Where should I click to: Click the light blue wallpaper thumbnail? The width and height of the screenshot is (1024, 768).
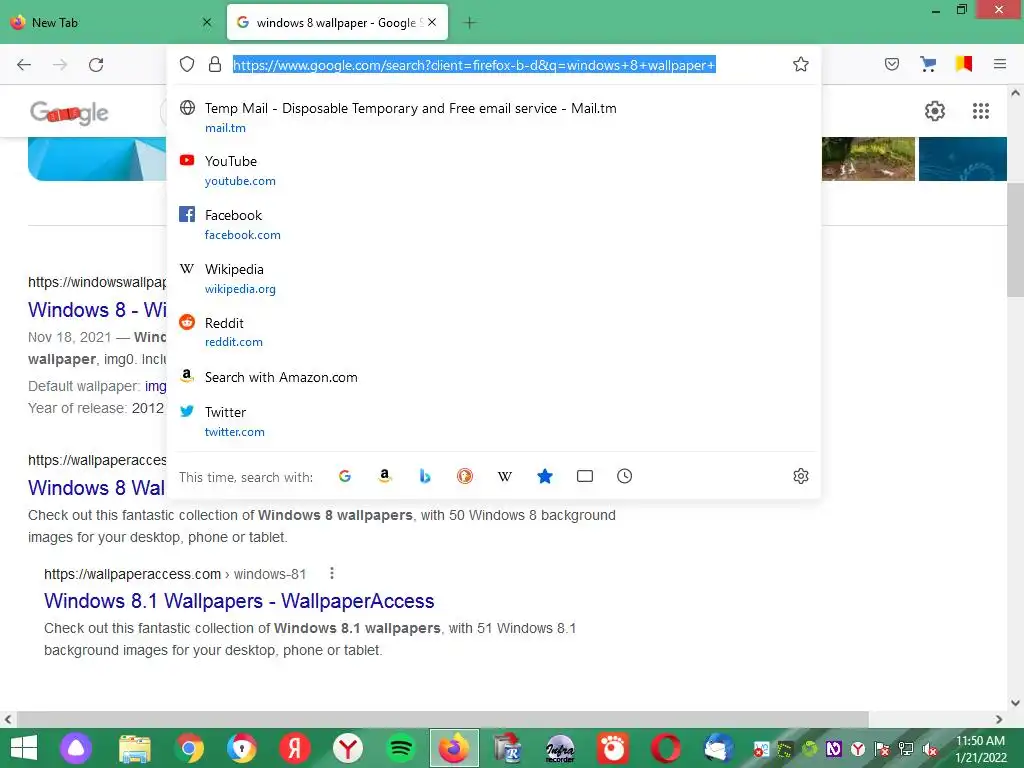click(x=97, y=159)
